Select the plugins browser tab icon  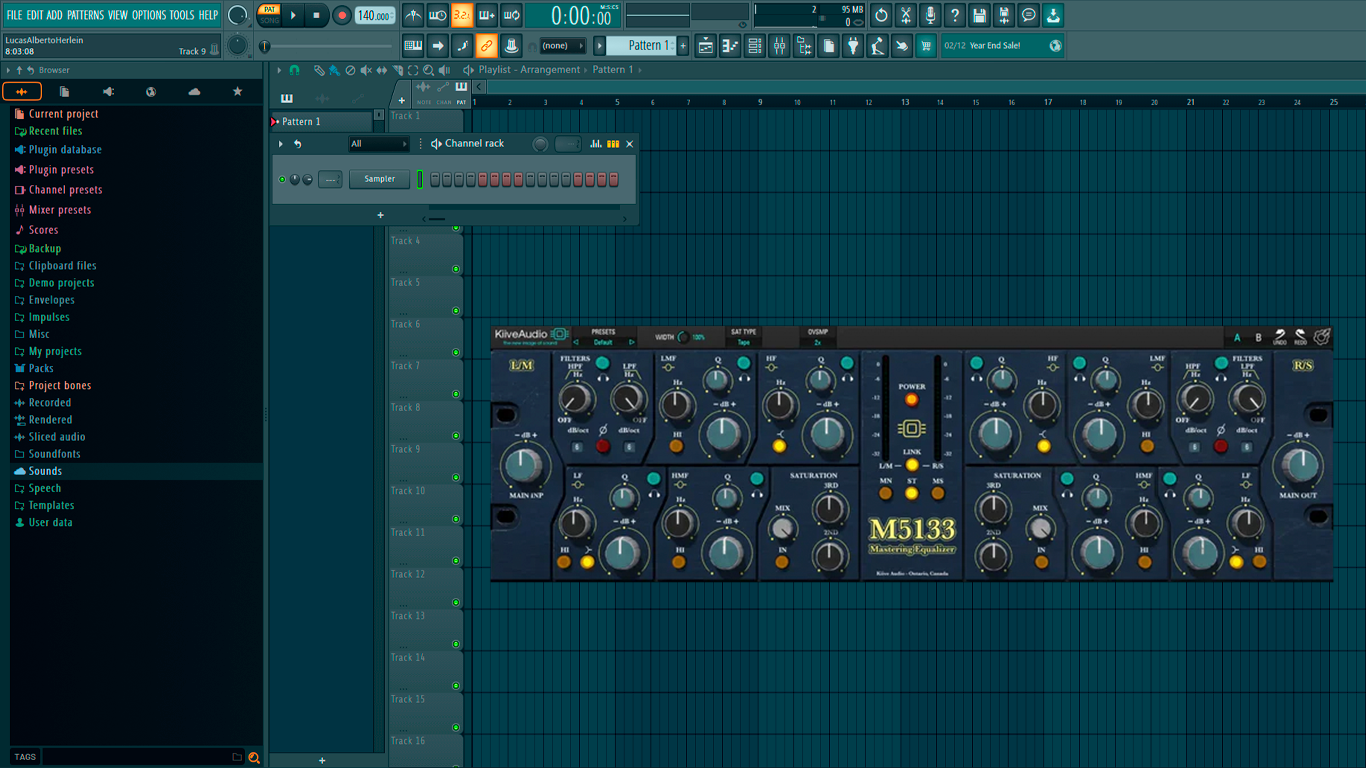[x=108, y=91]
